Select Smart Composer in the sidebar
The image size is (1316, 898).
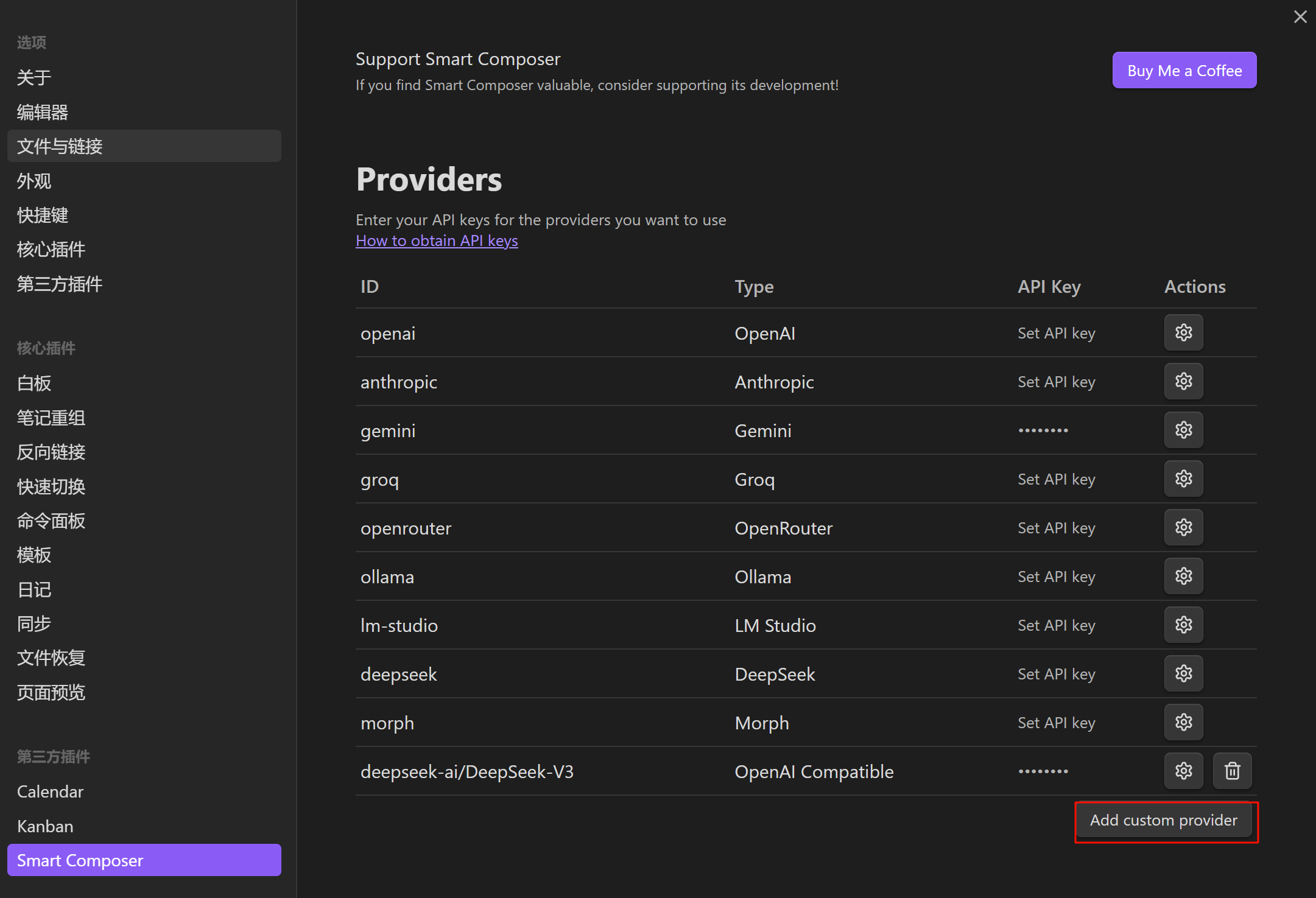(144, 860)
